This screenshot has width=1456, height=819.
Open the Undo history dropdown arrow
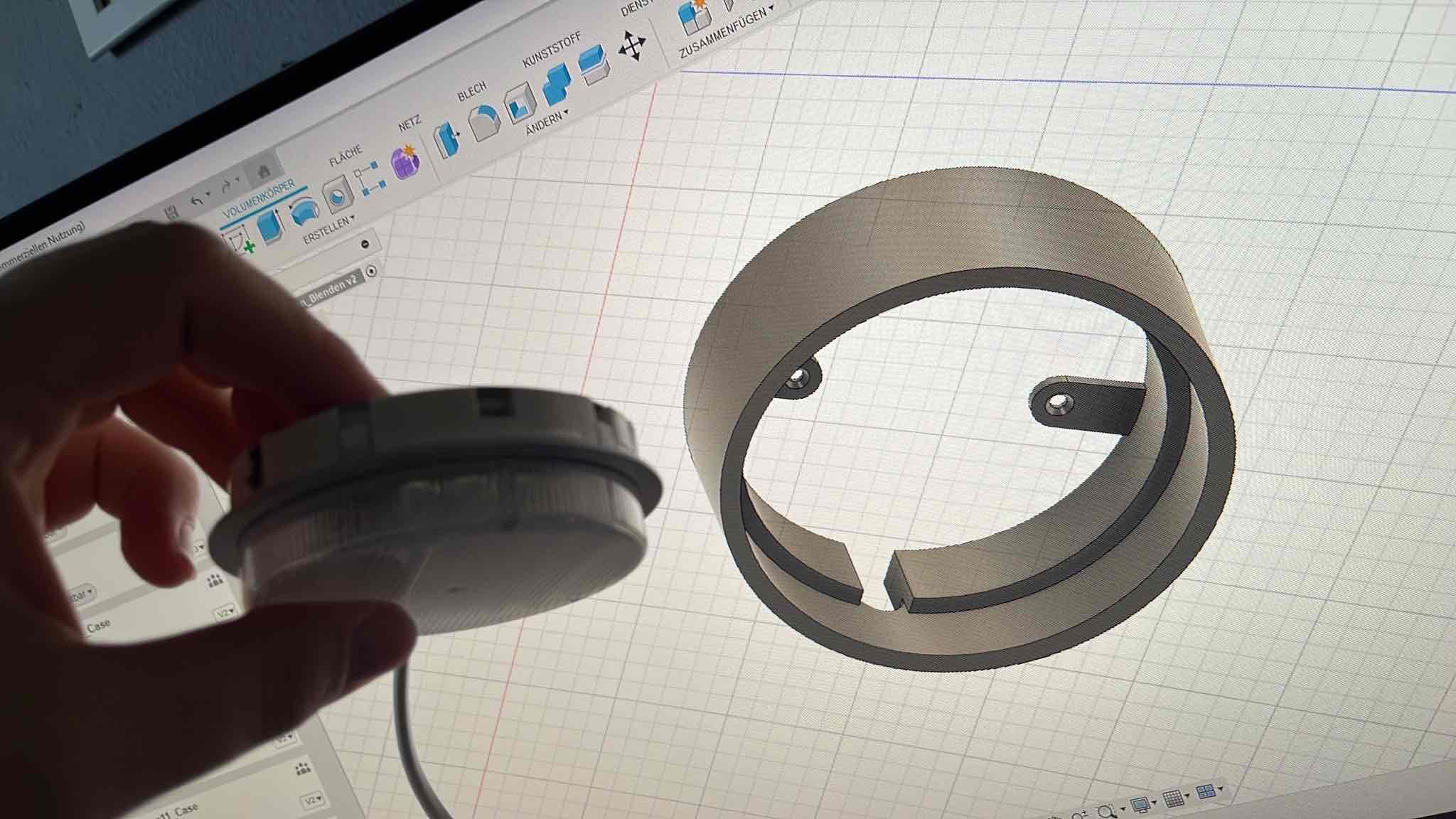[x=208, y=194]
